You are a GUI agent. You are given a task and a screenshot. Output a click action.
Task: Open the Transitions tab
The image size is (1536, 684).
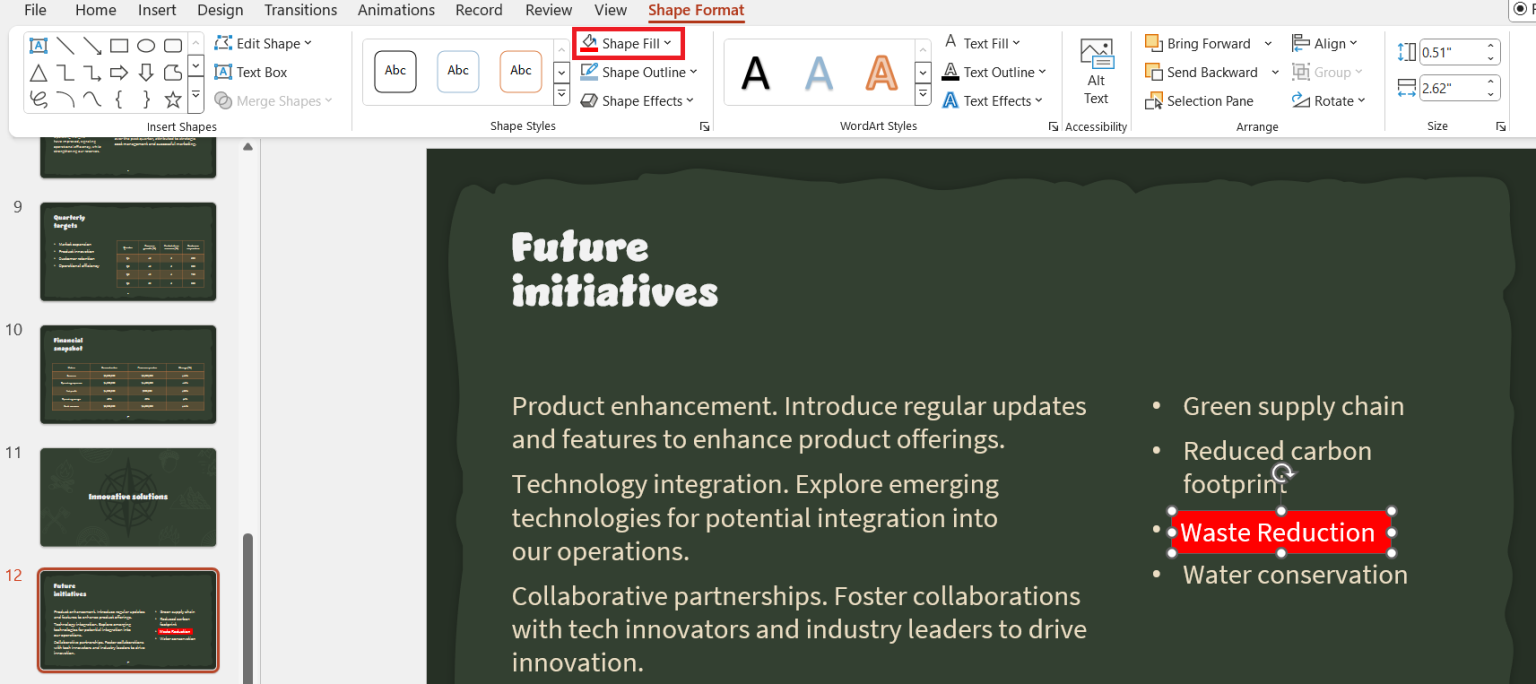tap(300, 11)
